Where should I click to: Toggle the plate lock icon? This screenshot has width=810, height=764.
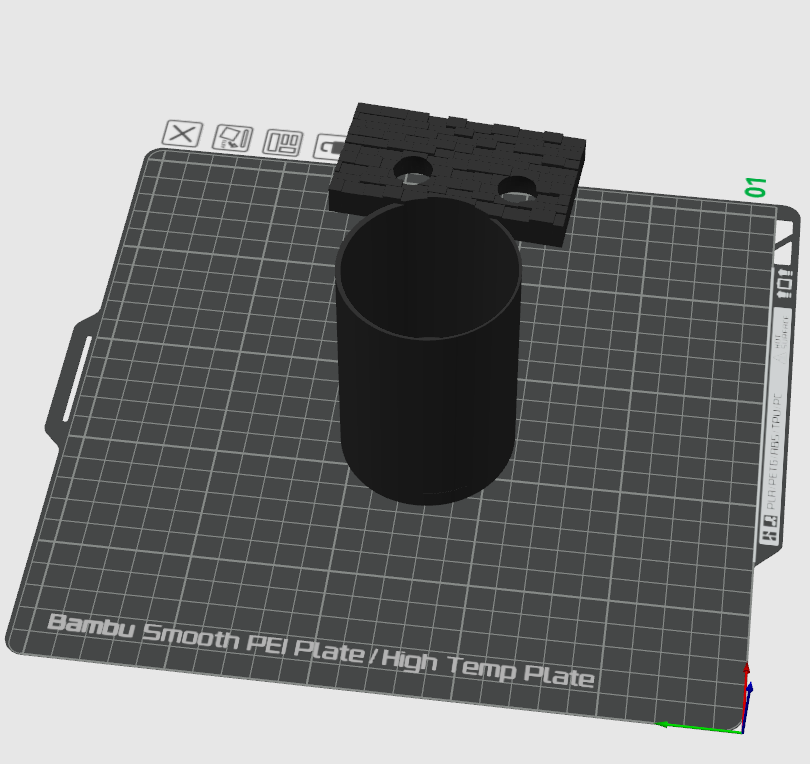click(330, 147)
